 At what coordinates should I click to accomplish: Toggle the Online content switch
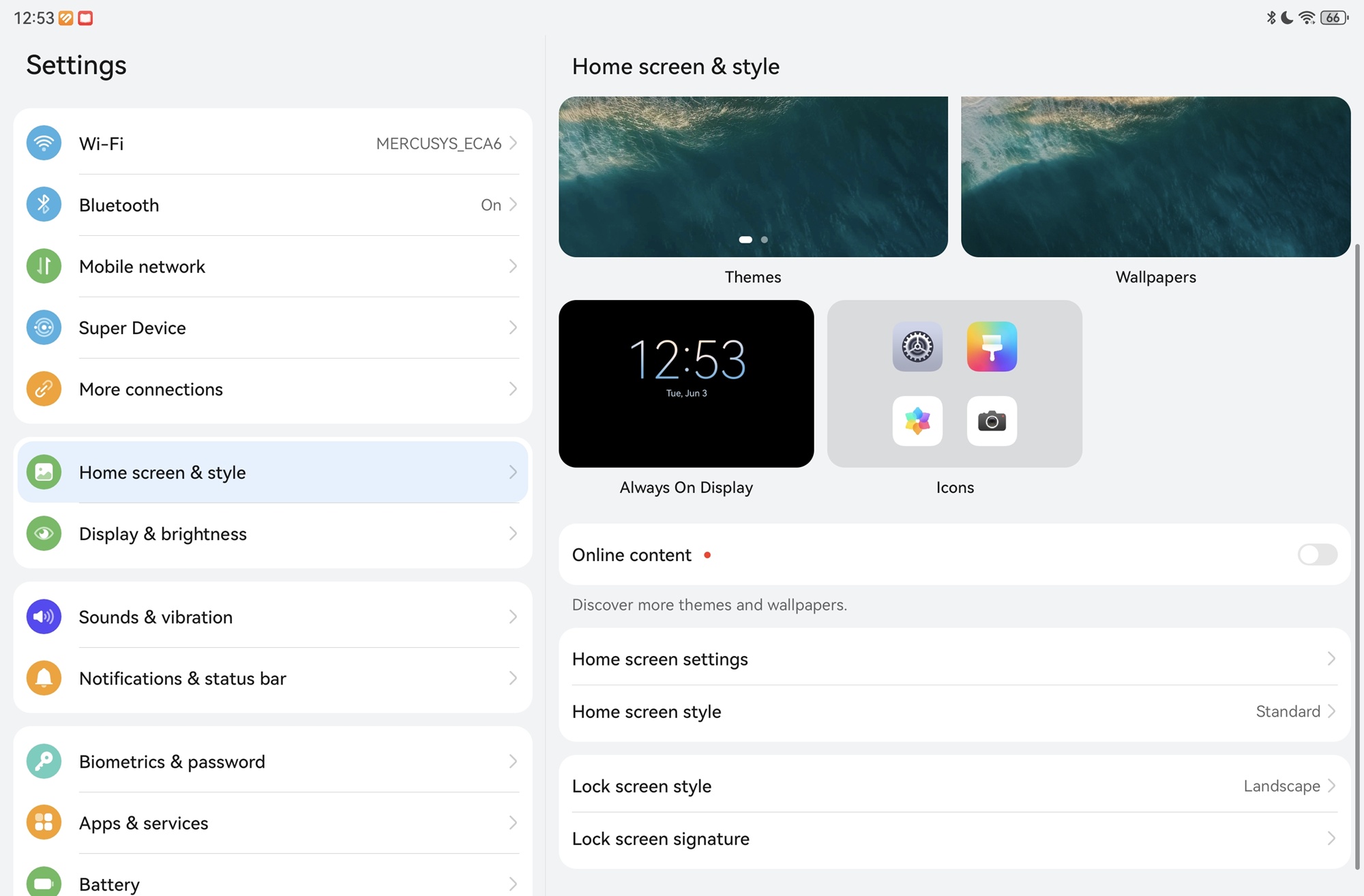tap(1317, 554)
